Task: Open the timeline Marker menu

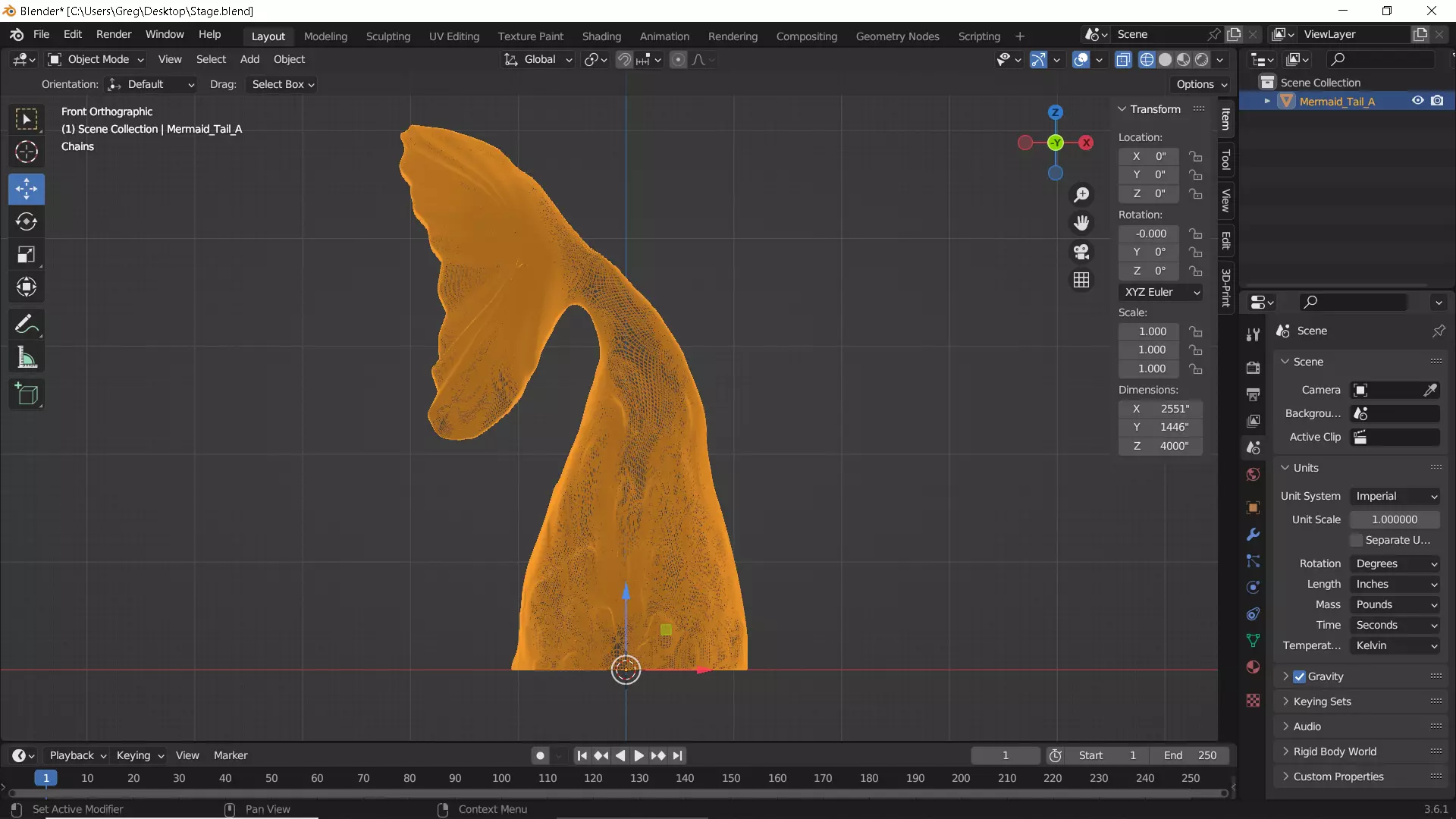Action: pos(231,755)
